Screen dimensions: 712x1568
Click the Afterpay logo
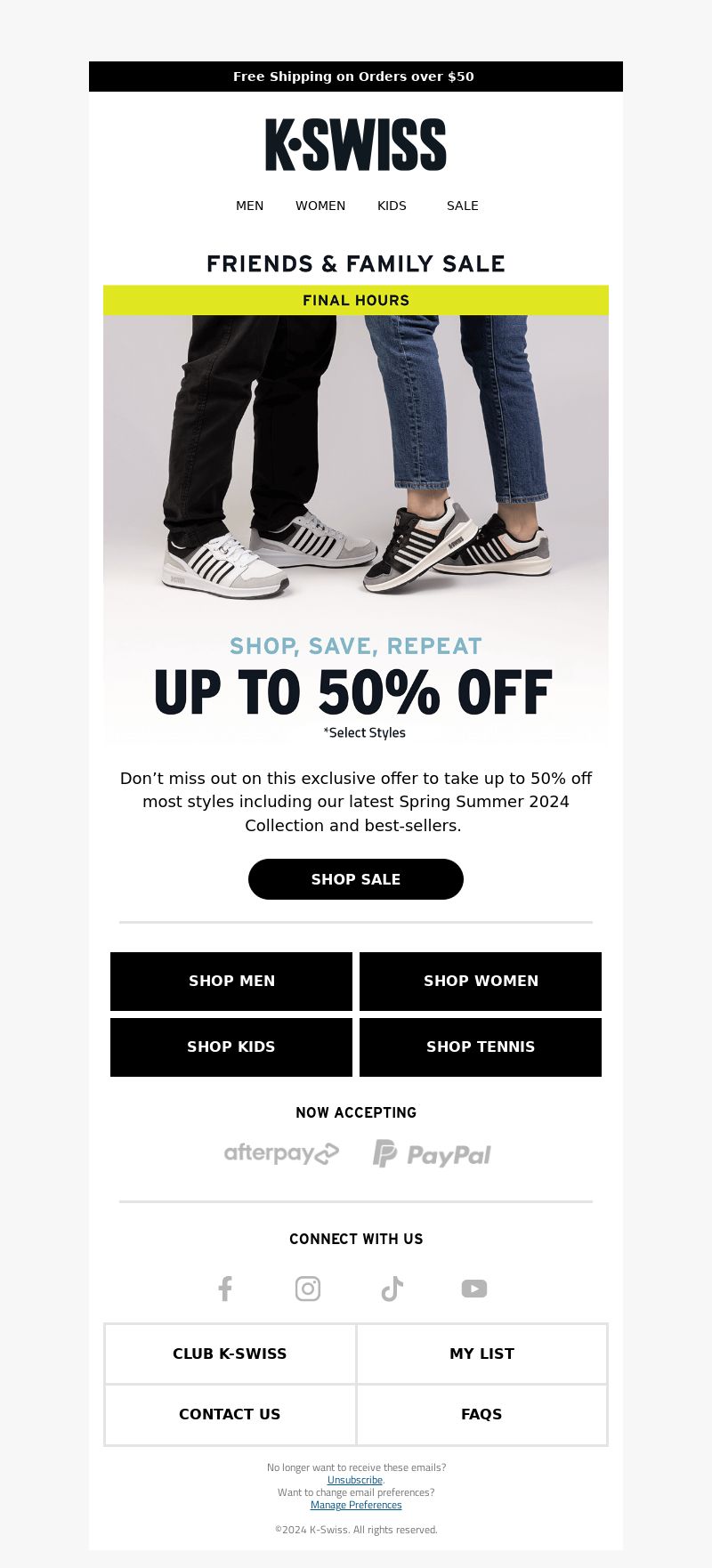(x=281, y=1153)
